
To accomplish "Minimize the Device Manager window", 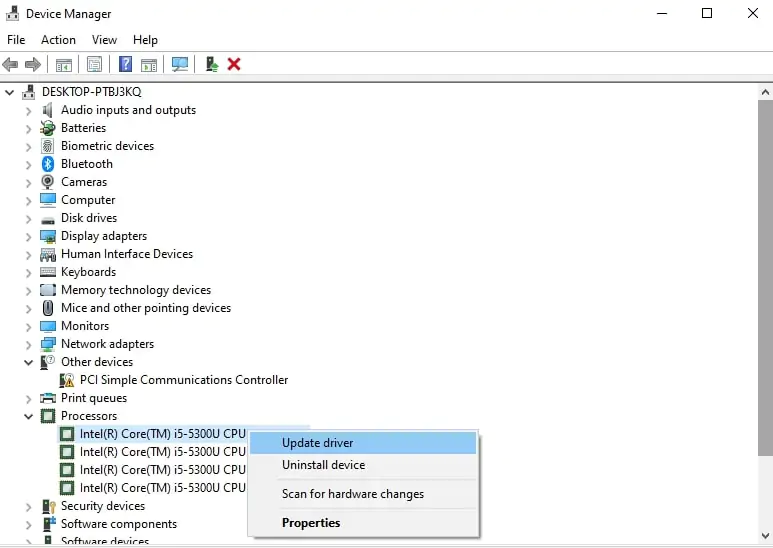I will tap(662, 13).
